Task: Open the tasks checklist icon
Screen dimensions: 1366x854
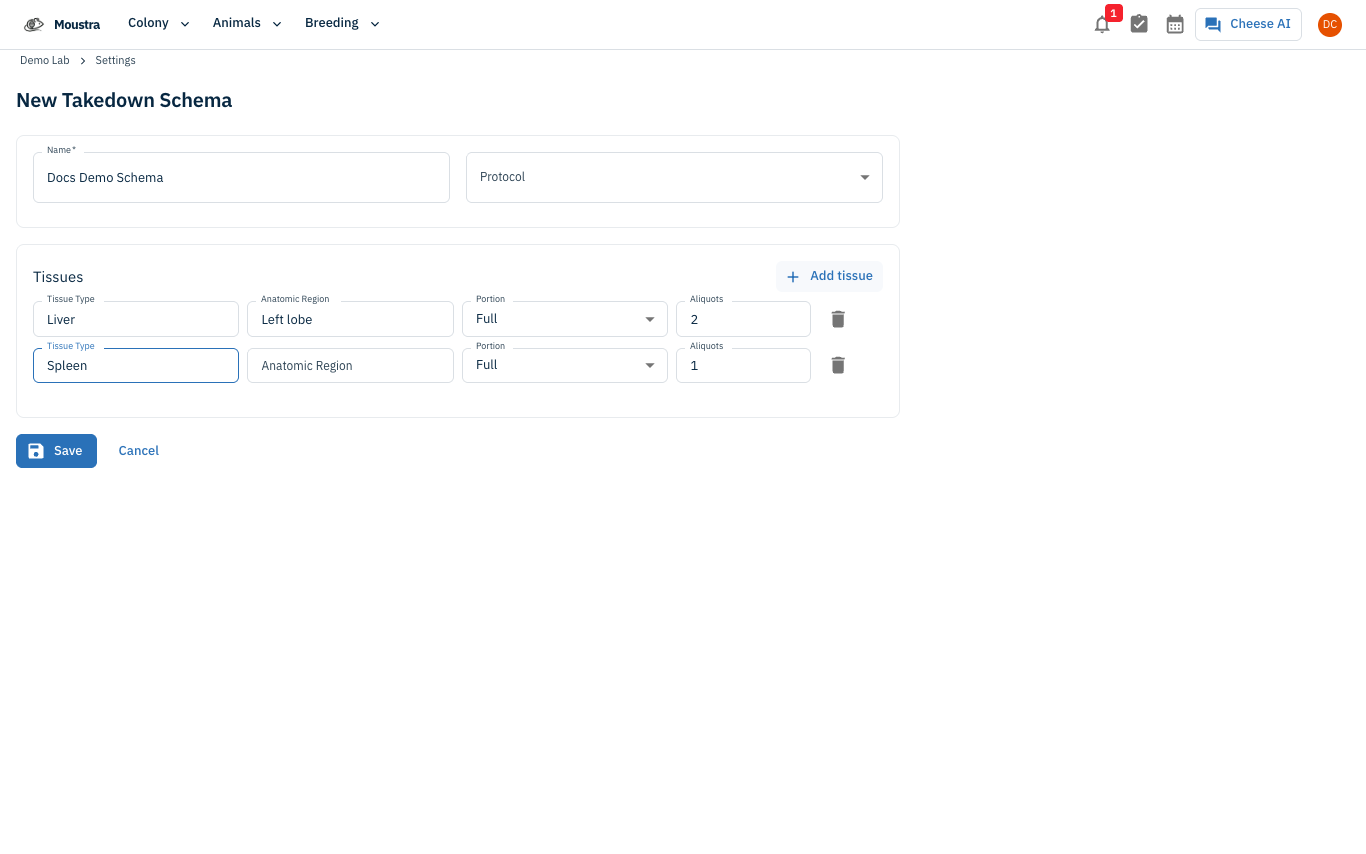Action: point(1139,24)
